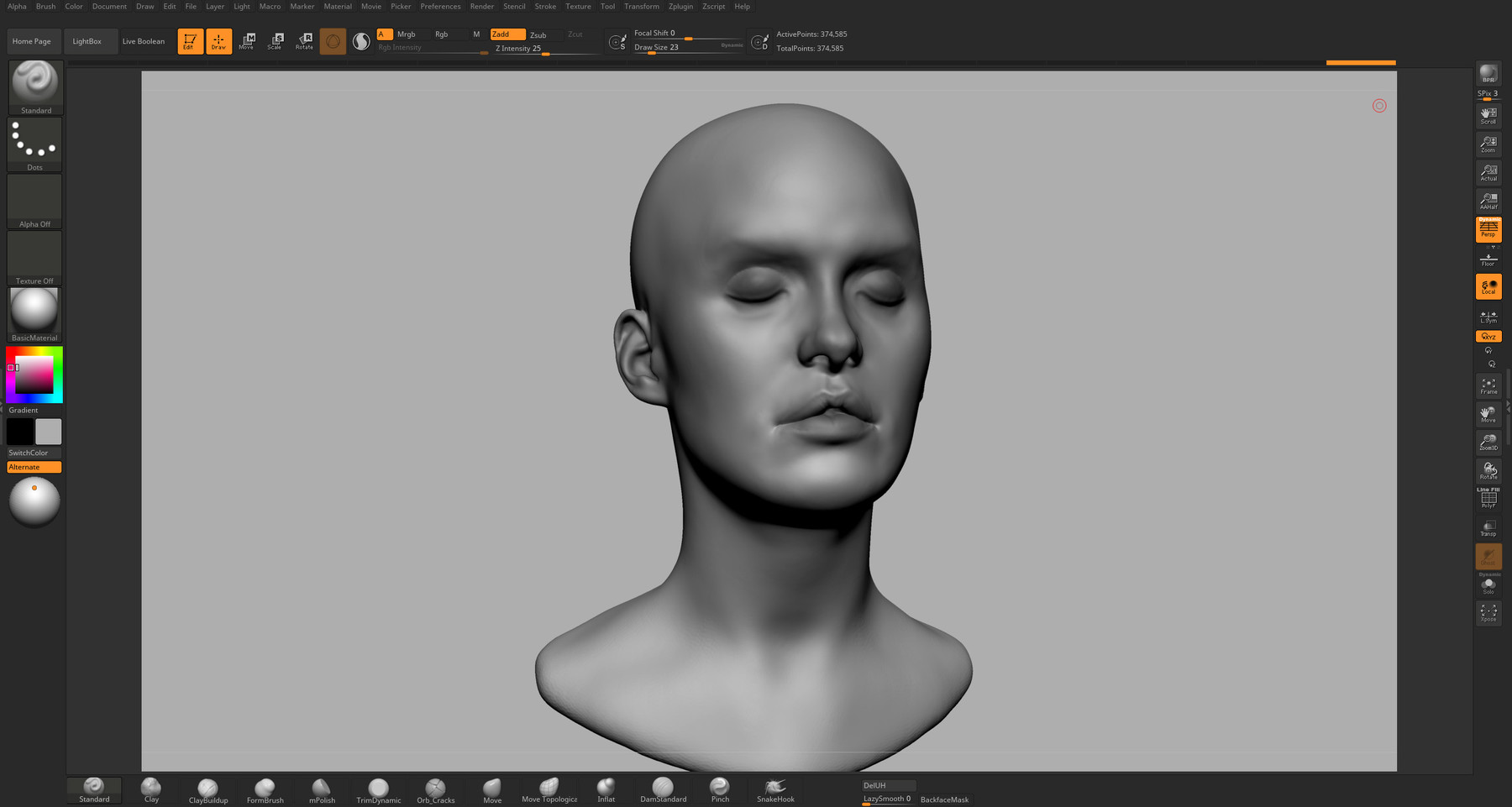The image size is (1512, 807).
Task: Select the Move tool in the top toolbar
Action: (248, 40)
